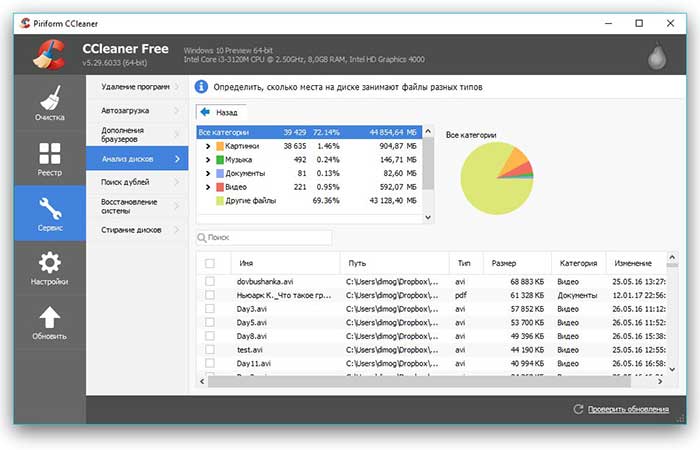Select the test.avi file name
Image resolution: width=700 pixels, height=450 pixels.
[250, 350]
